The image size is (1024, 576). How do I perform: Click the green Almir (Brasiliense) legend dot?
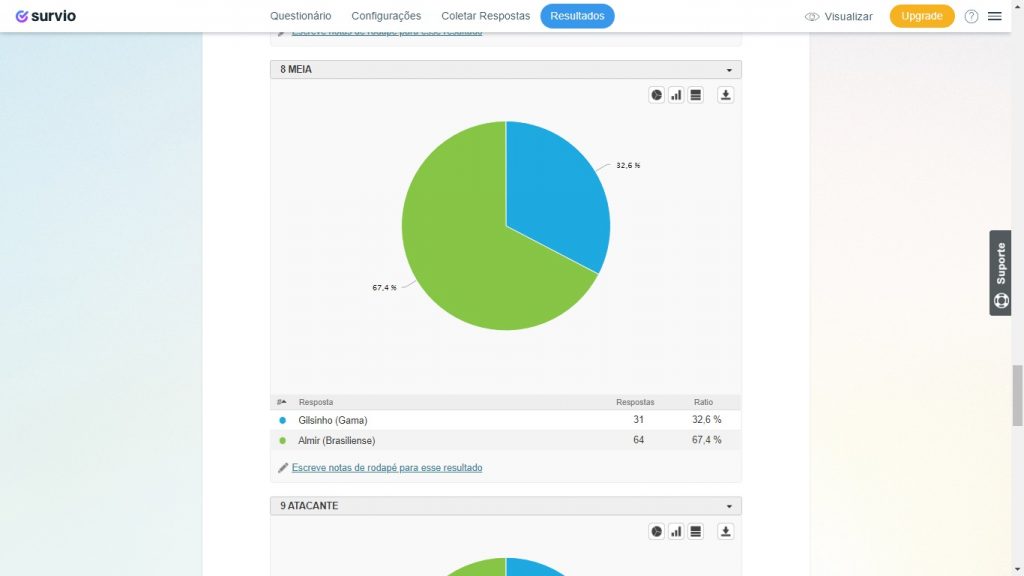282,440
